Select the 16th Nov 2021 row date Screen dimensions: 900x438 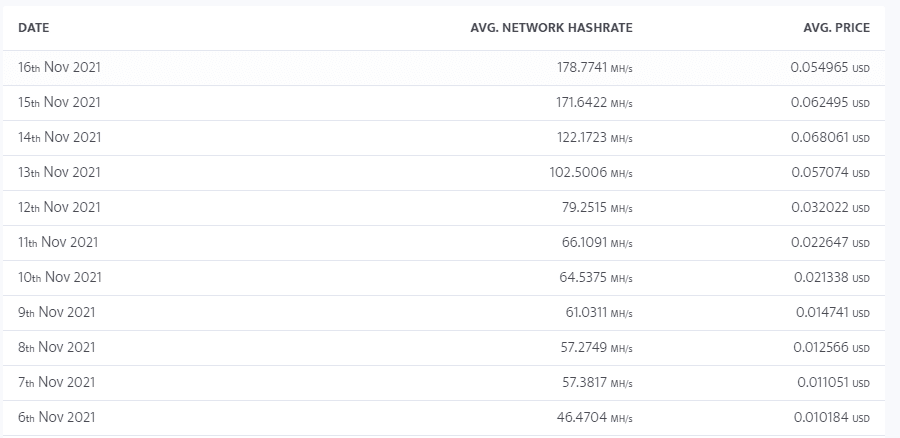point(59,67)
